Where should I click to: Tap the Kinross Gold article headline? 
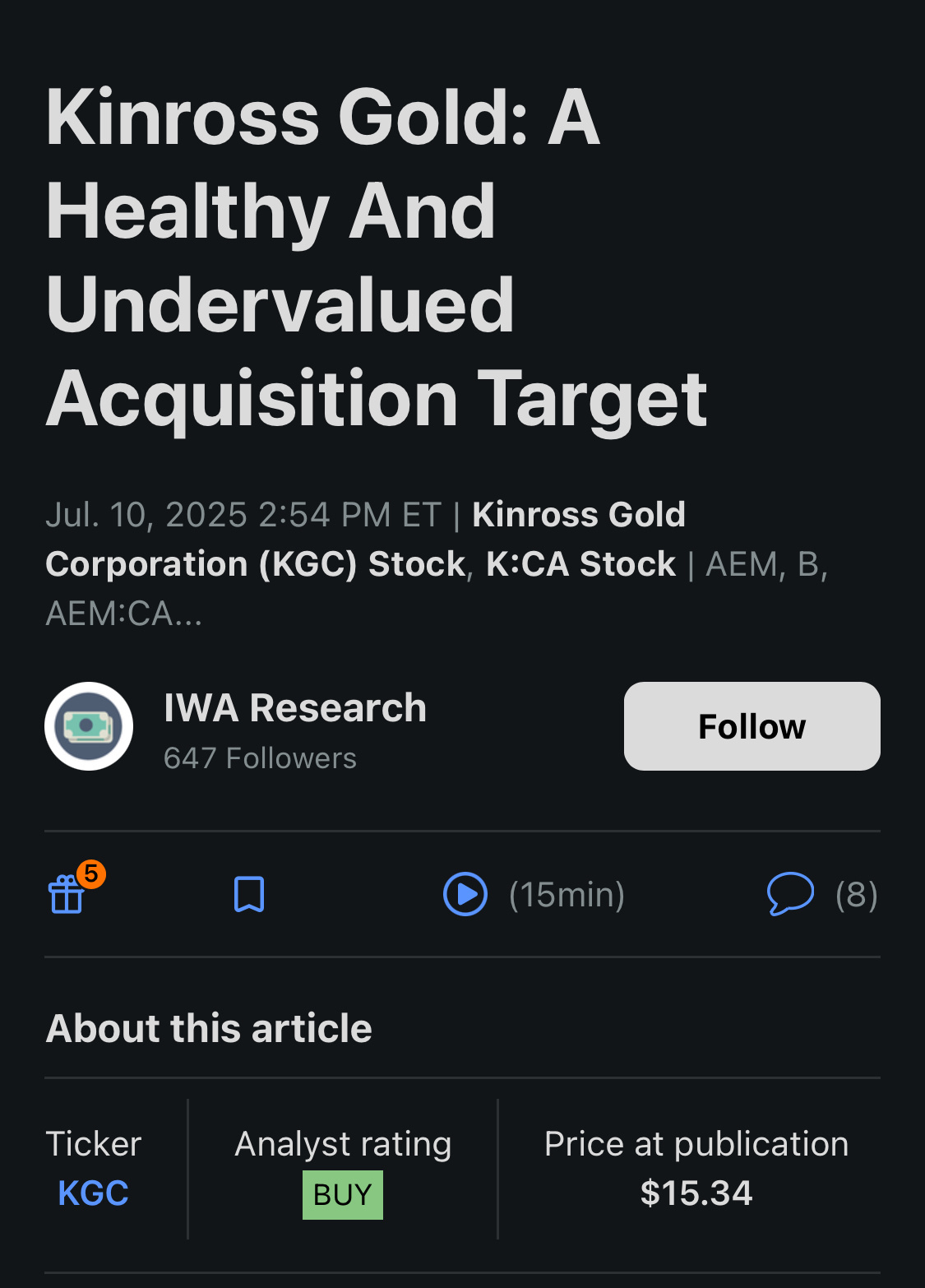point(377,258)
